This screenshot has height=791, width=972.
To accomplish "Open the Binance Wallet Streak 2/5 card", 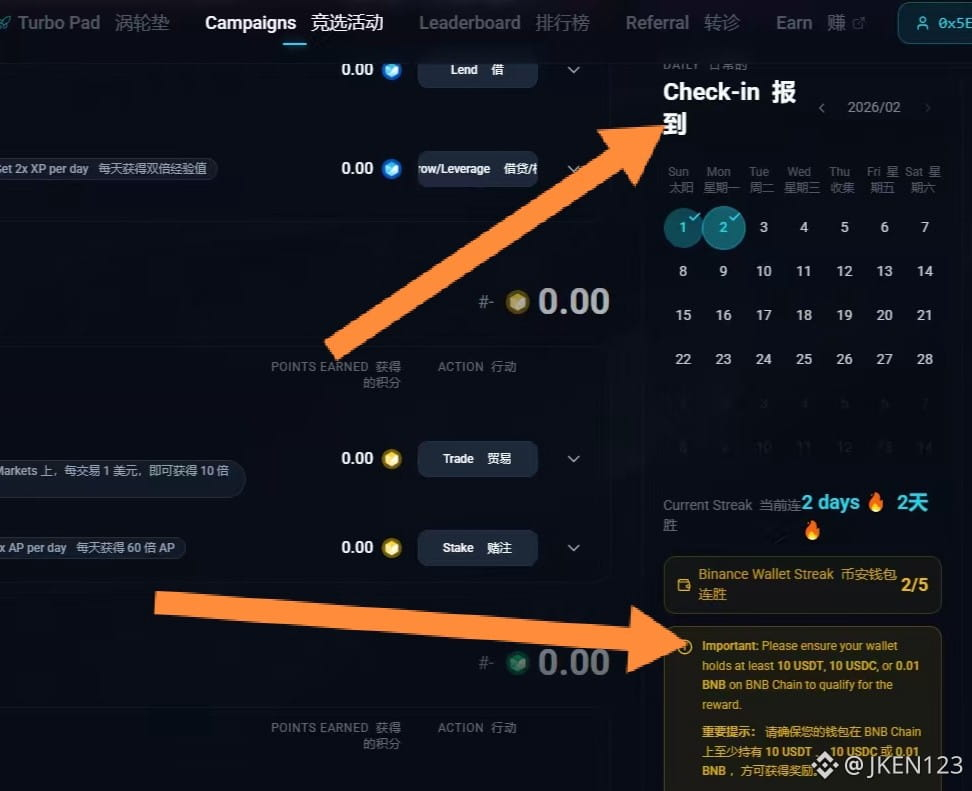I will (802, 585).
